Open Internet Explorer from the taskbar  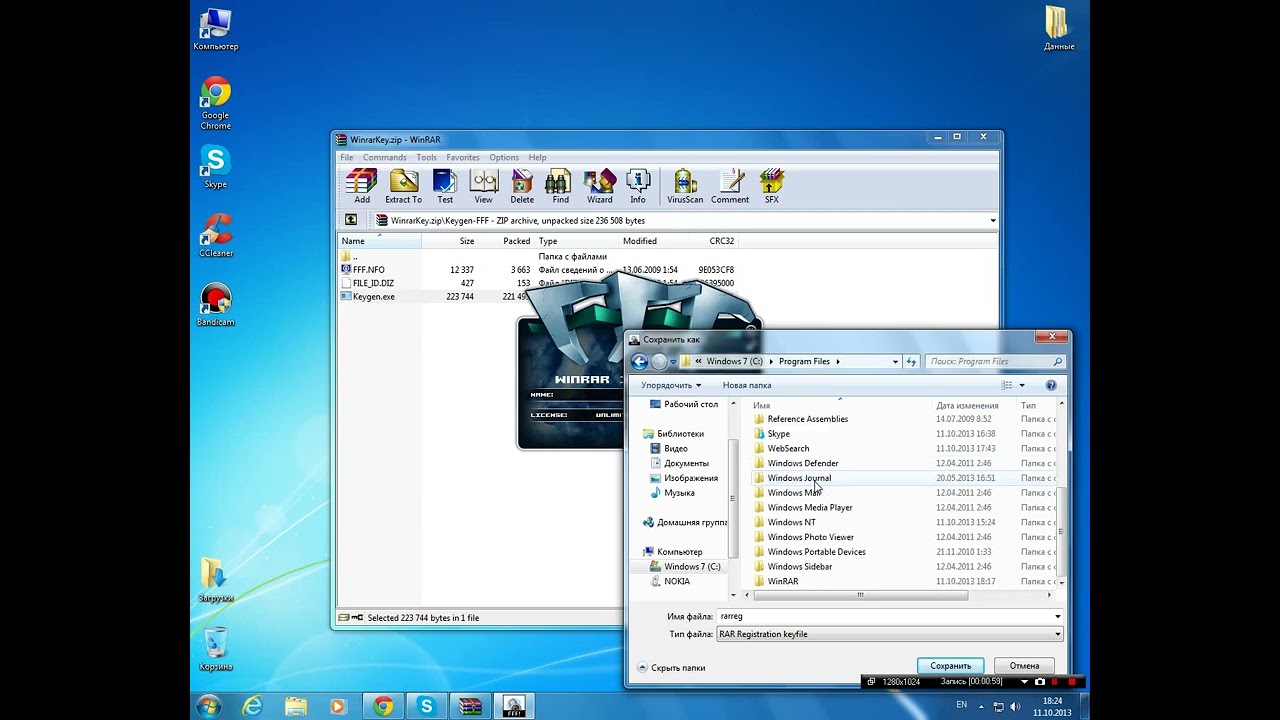(253, 706)
